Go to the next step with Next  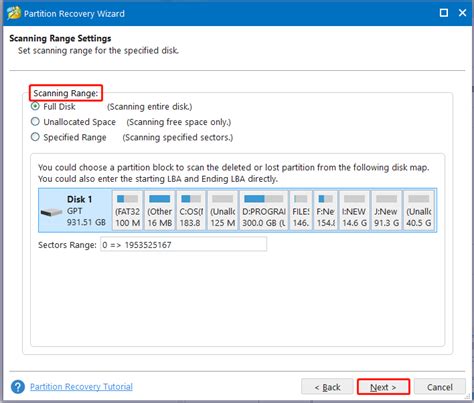click(383, 387)
